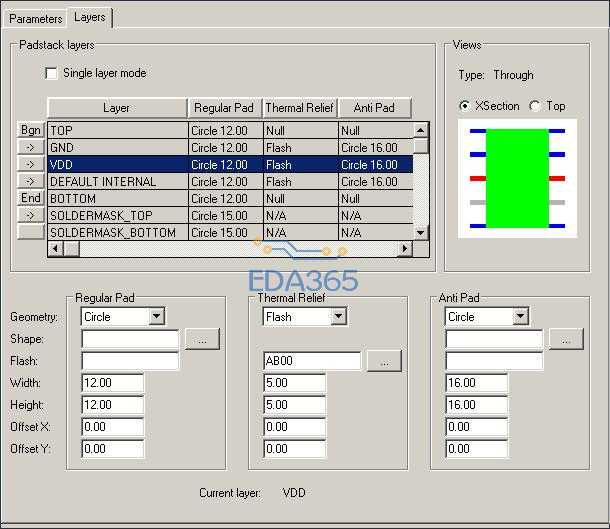Click the layer list scroll left arrow
Screen dimensions: 610x529
pos(55,248)
